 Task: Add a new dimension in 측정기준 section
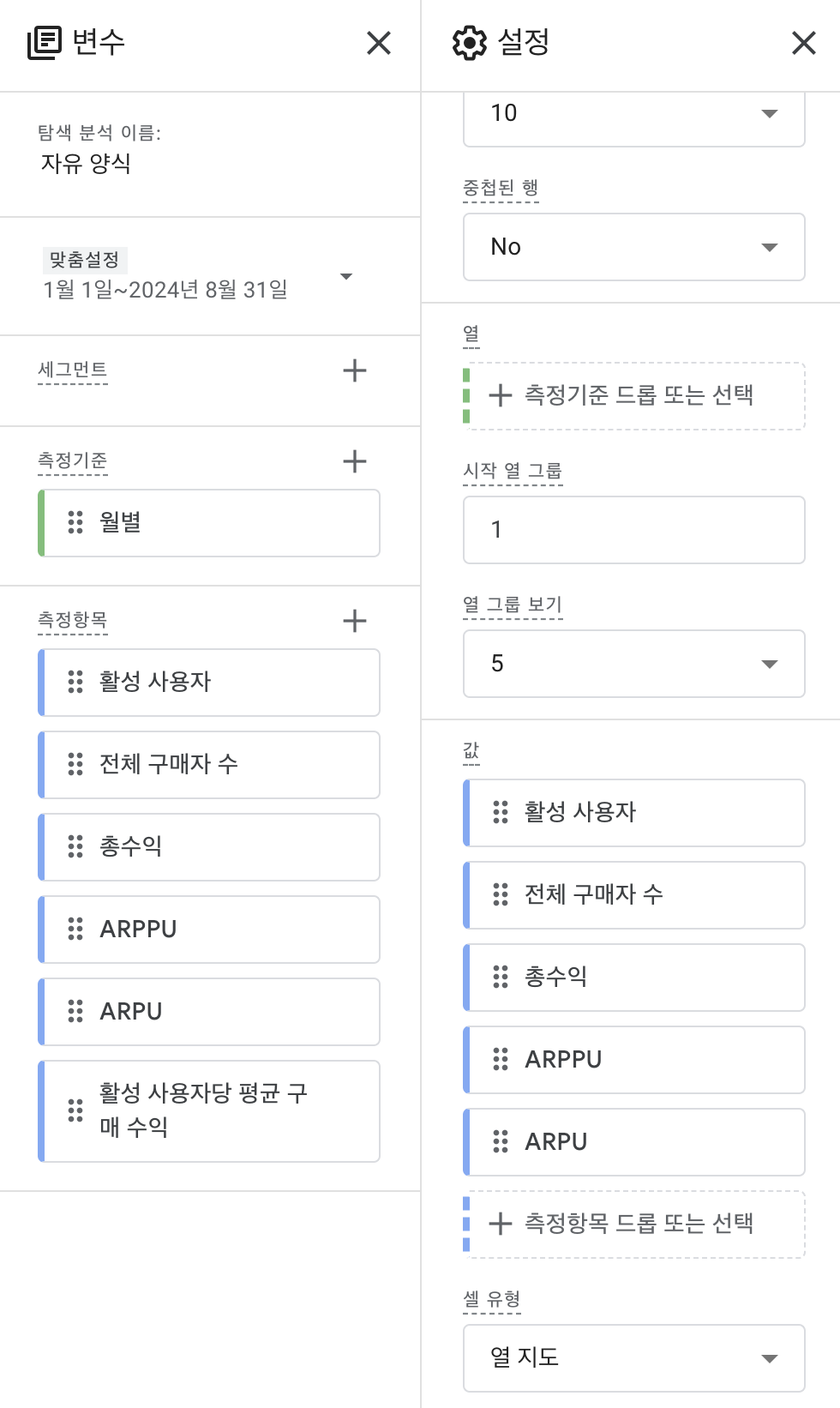(x=355, y=461)
